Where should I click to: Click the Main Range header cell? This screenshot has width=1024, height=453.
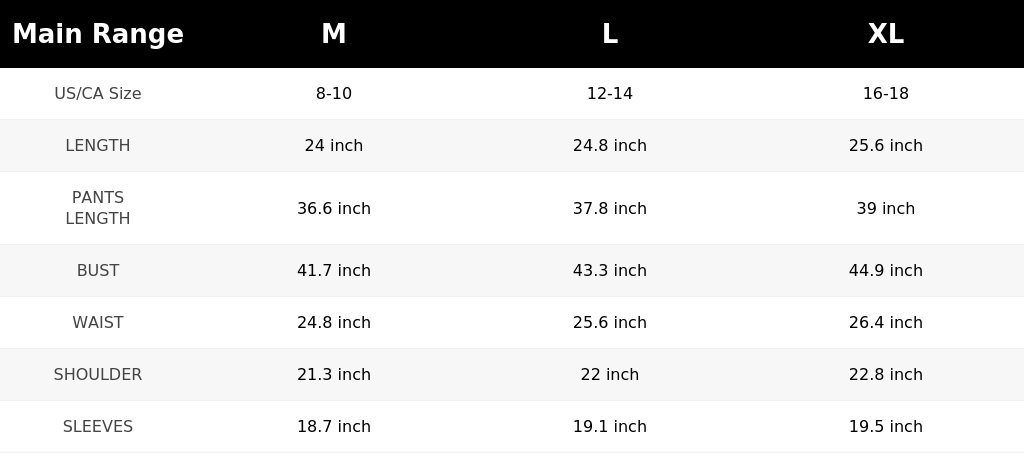click(98, 34)
